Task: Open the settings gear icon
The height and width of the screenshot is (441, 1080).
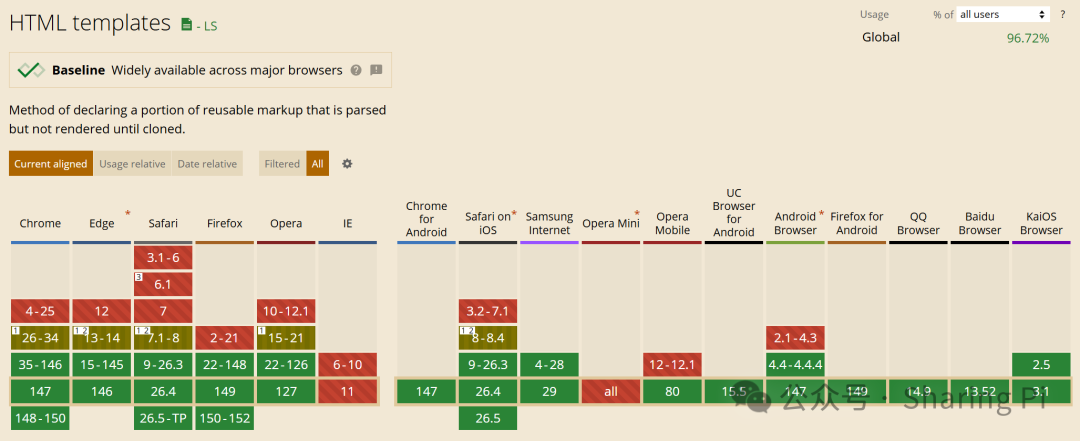Action: coord(347,164)
